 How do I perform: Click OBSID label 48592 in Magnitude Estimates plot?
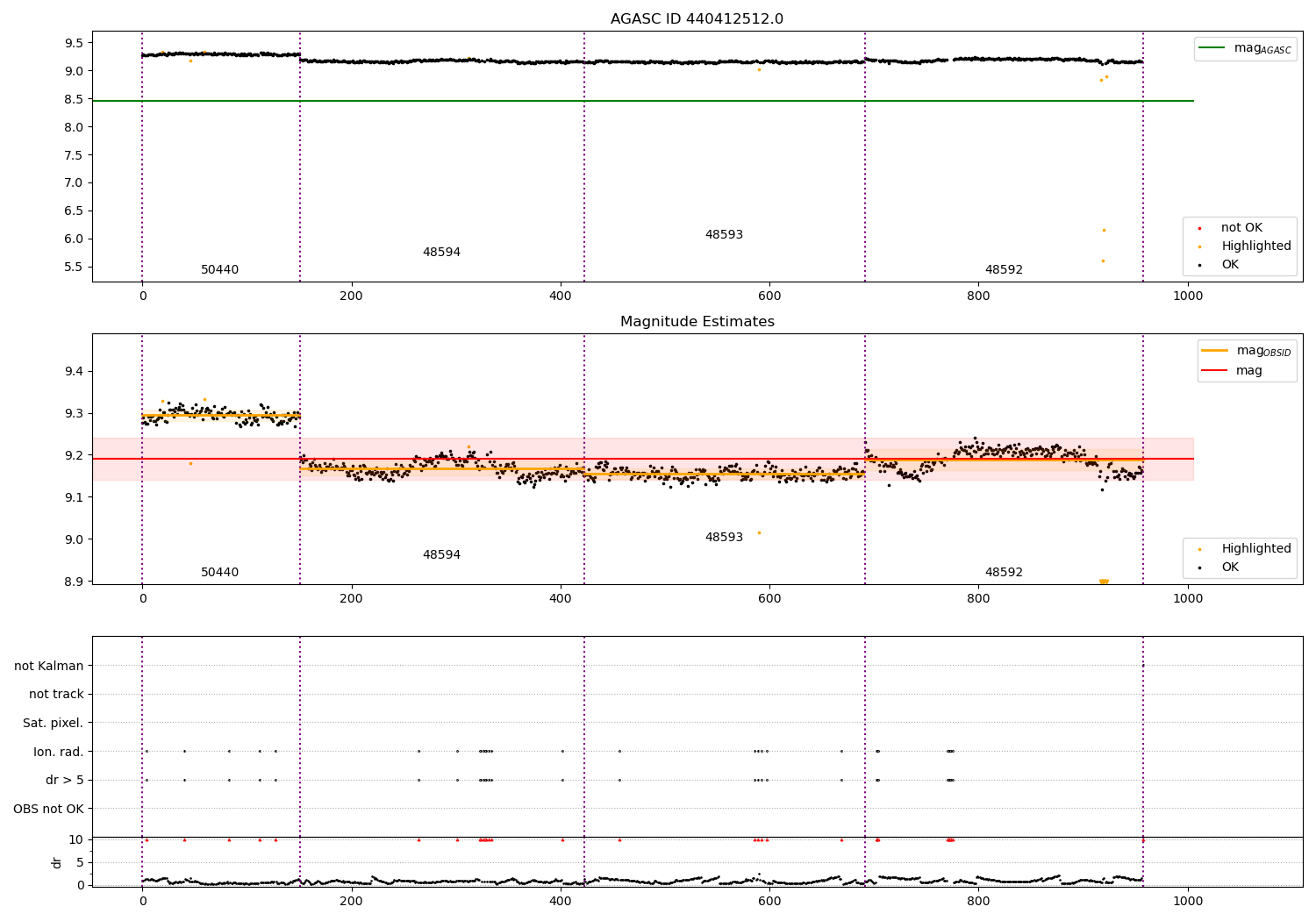tap(1004, 573)
